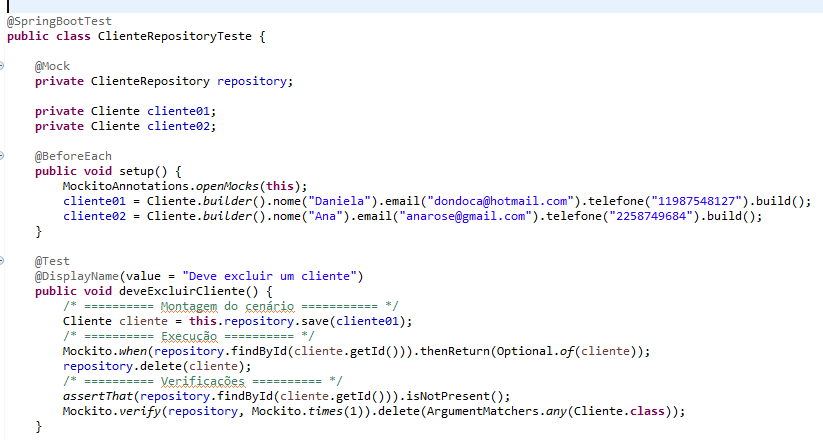This screenshot has height=440, width=823.
Task: Click the thenReturn method call
Action: coord(455,351)
